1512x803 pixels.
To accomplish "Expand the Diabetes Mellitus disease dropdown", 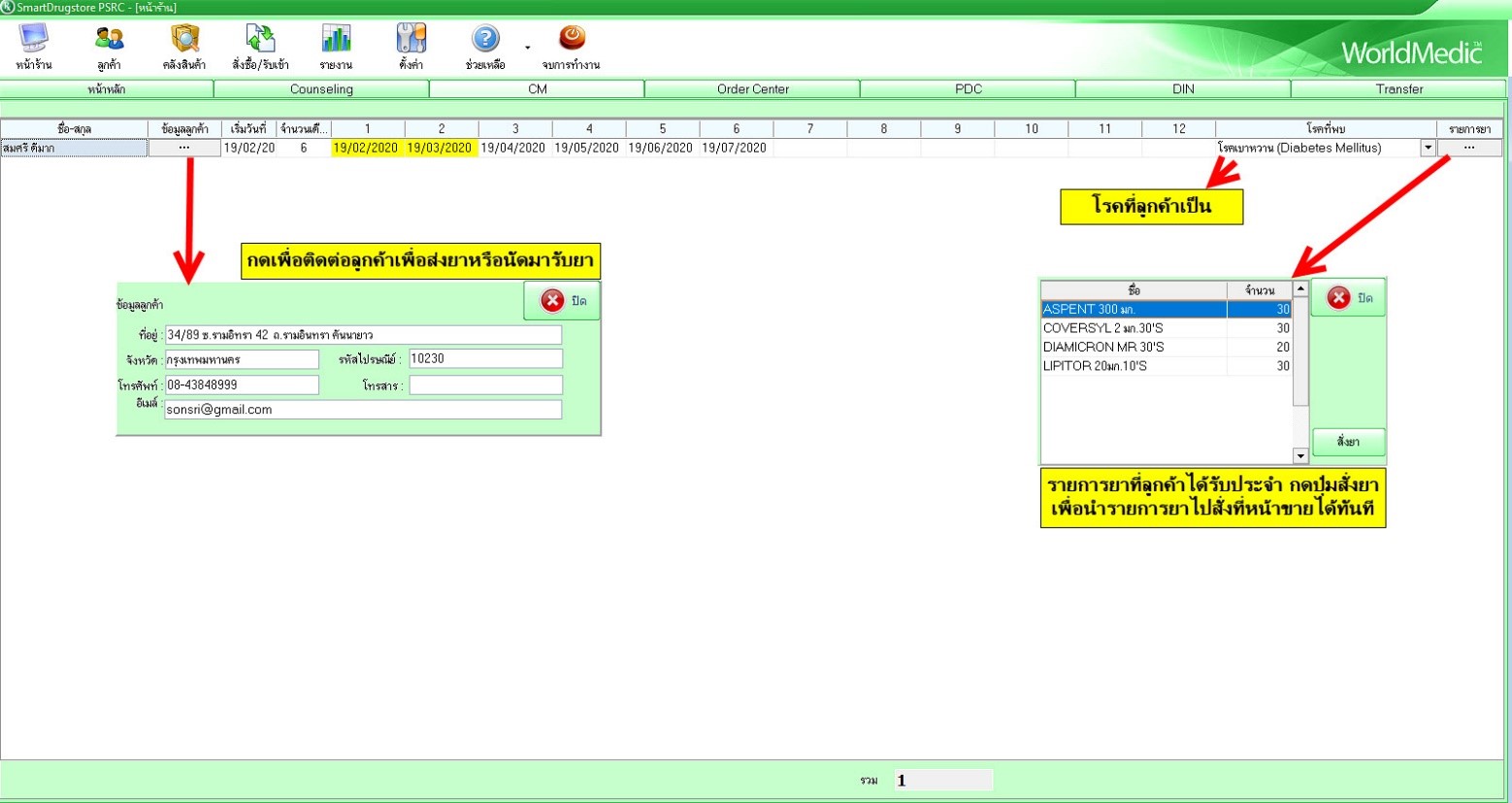I will [x=1428, y=149].
